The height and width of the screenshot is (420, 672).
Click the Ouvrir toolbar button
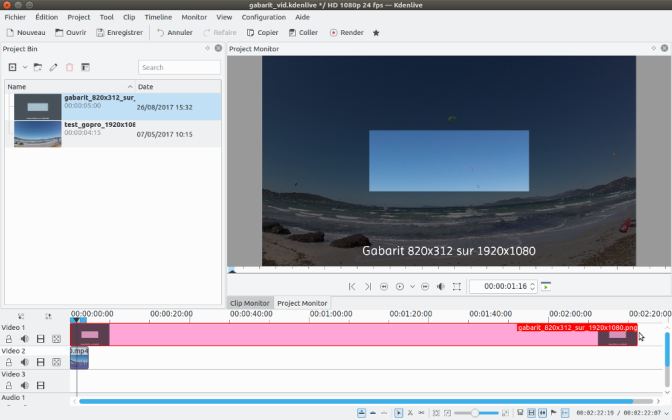tap(71, 33)
